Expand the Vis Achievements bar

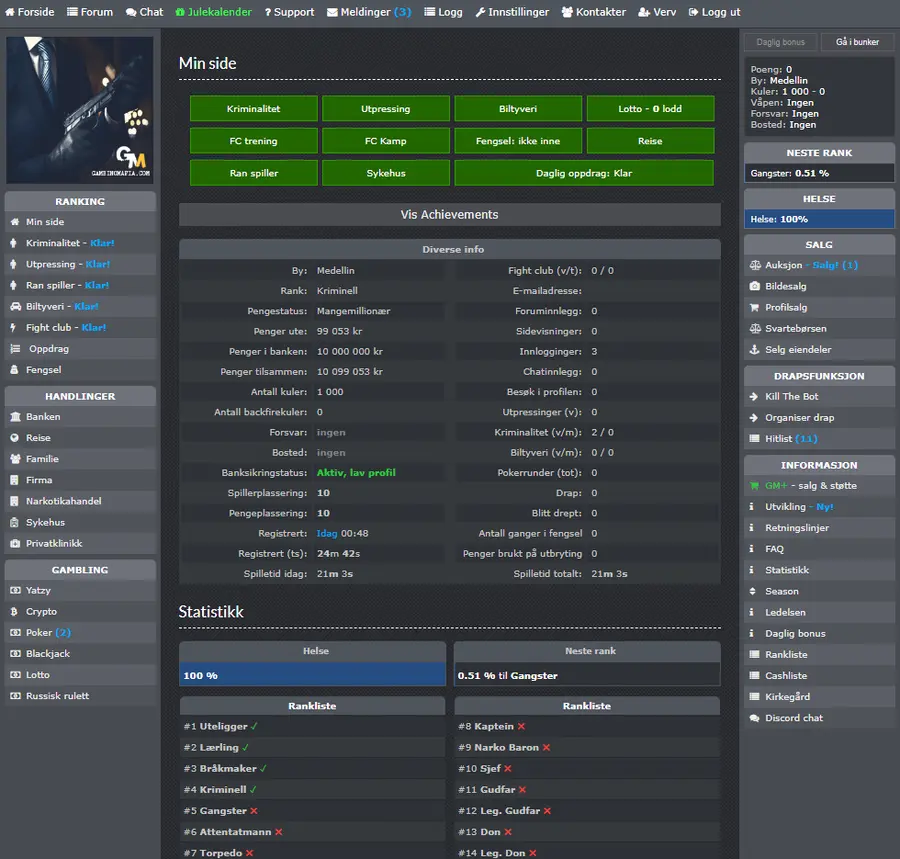(449, 215)
